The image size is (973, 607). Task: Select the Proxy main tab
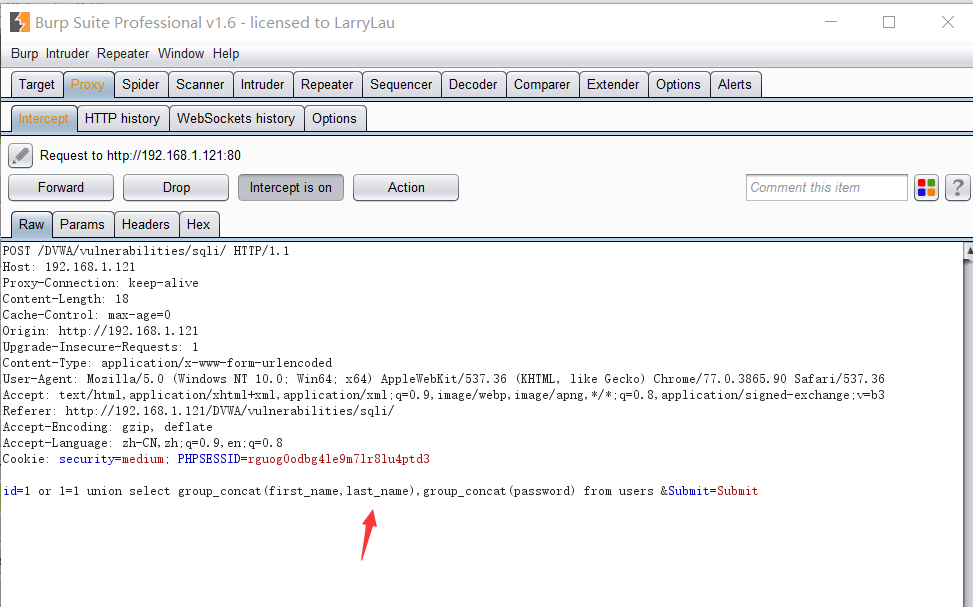(87, 84)
